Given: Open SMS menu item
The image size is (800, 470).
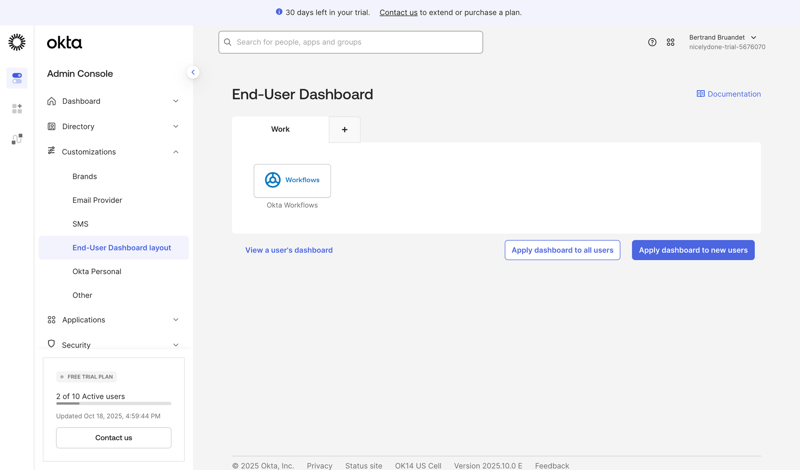Looking at the screenshot, I should coord(81,224).
